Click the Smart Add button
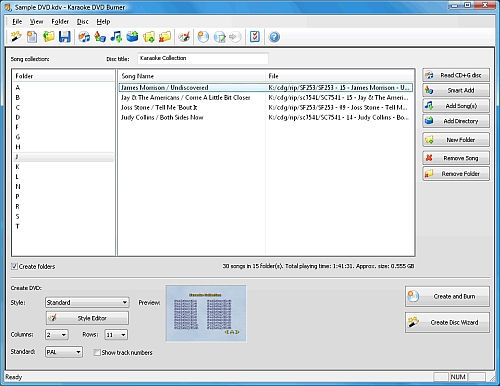This screenshot has height=386, width=500. point(456,90)
